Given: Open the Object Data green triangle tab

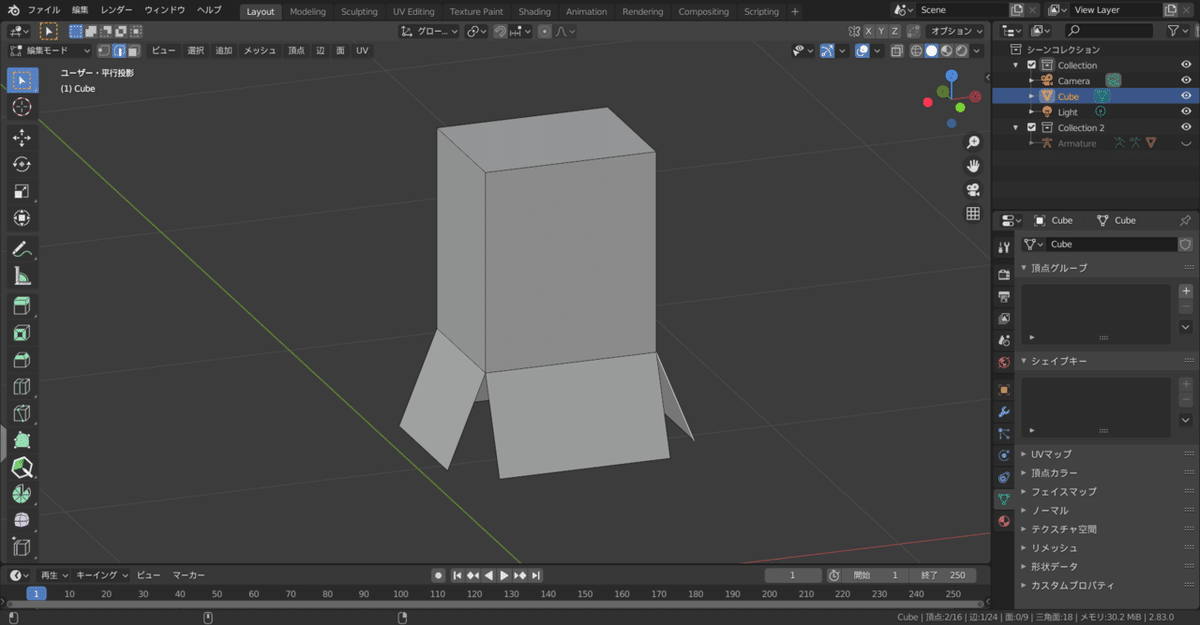Looking at the screenshot, I should click(1004, 498).
